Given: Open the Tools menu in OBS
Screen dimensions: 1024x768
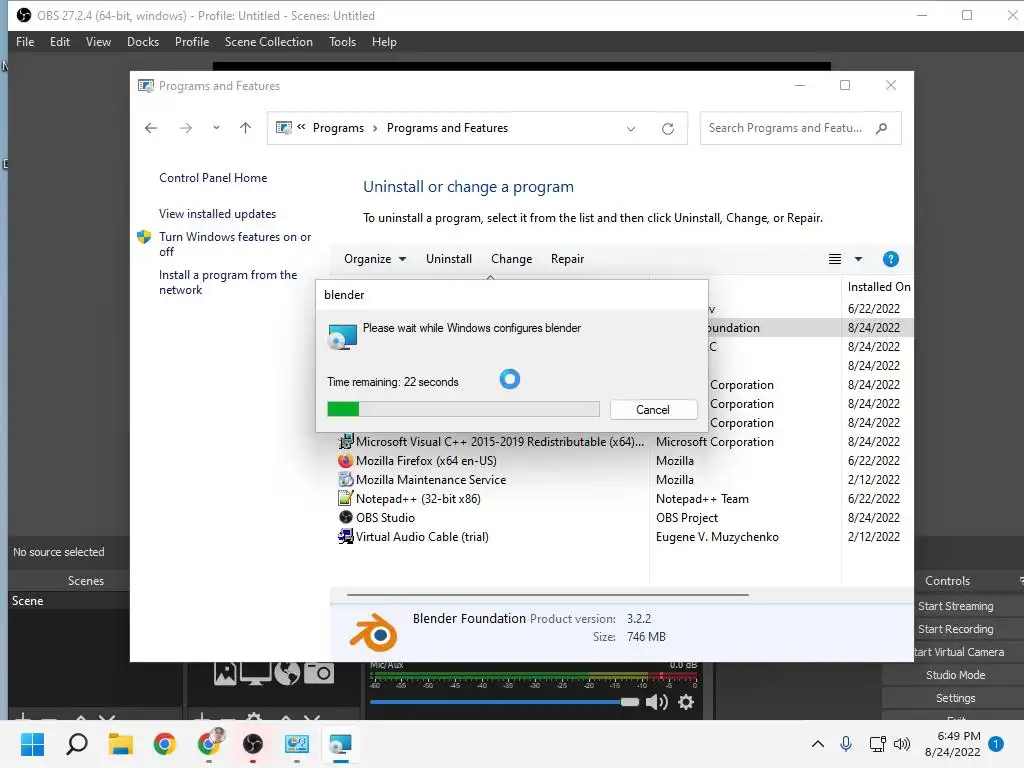Looking at the screenshot, I should (x=342, y=42).
